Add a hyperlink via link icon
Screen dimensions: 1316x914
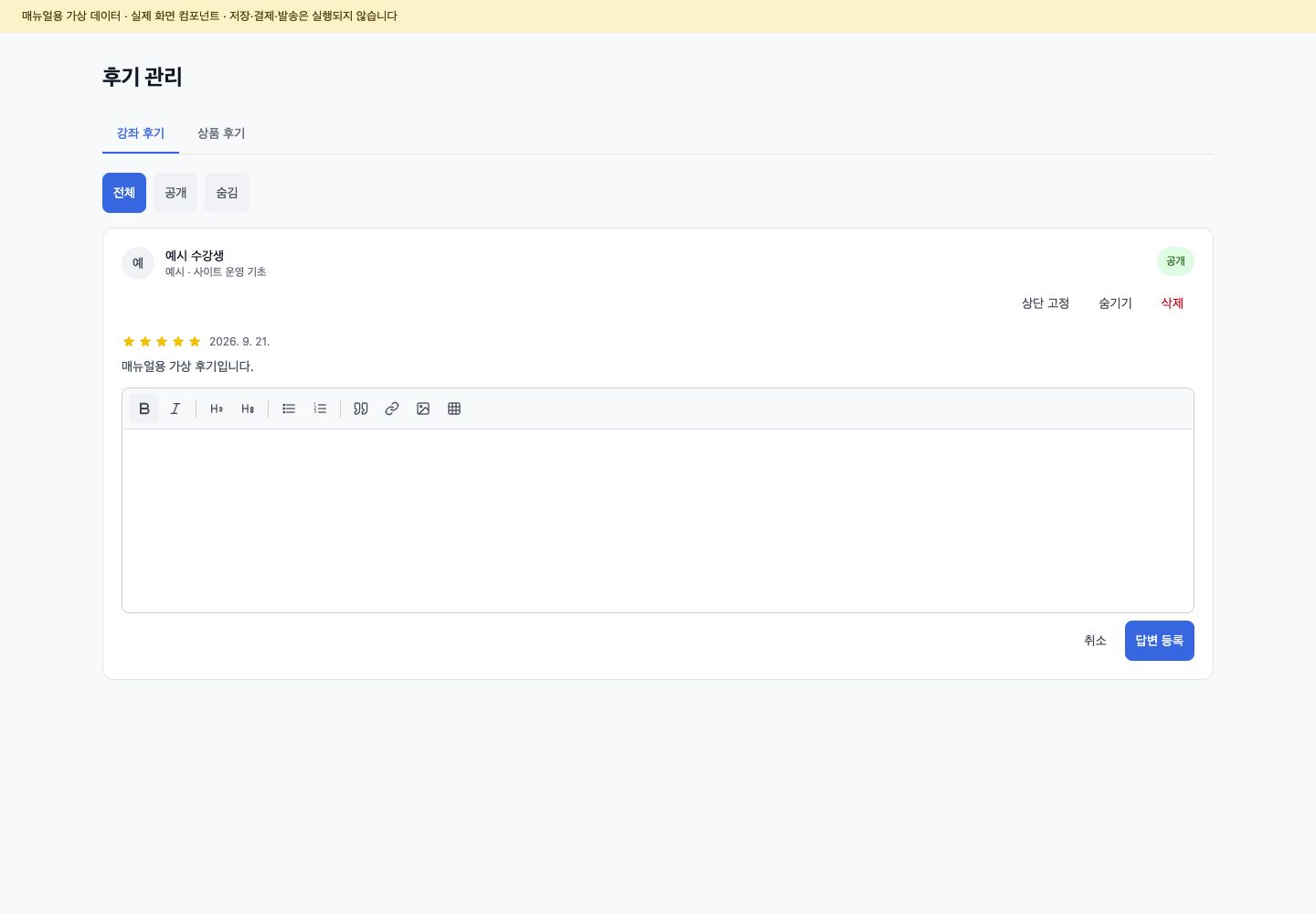(x=392, y=409)
